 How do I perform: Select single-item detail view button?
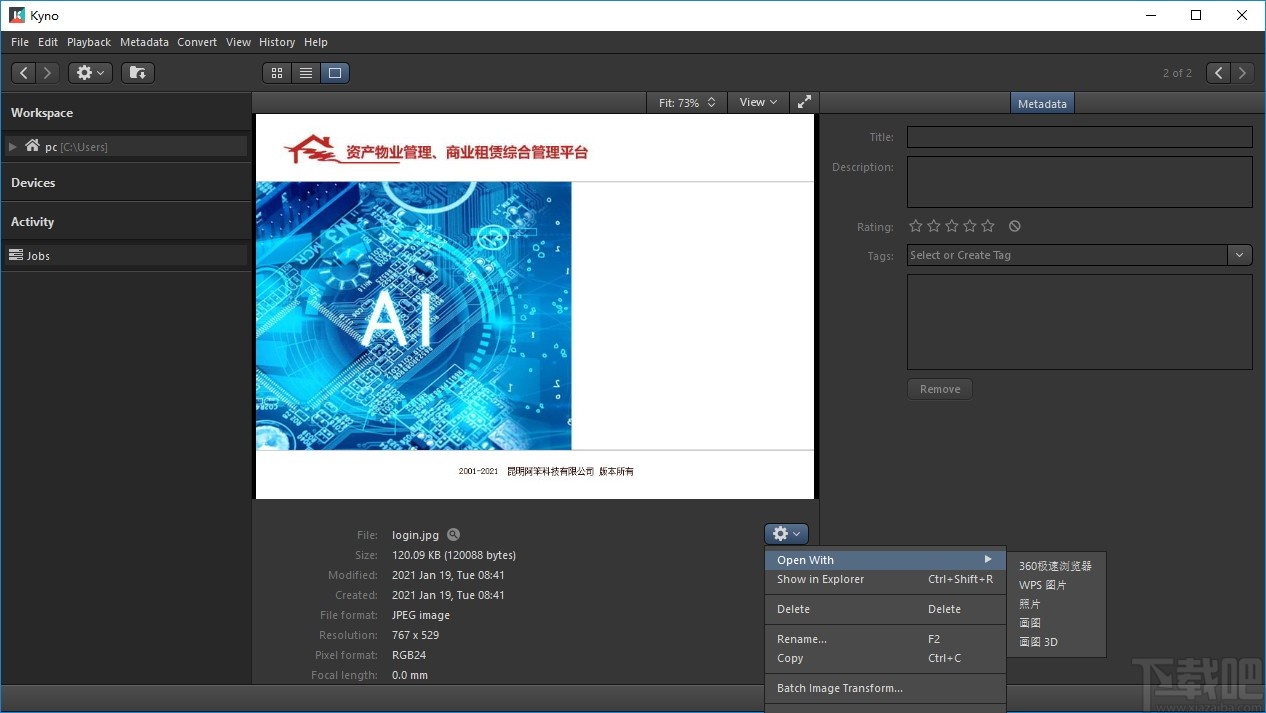coord(335,73)
